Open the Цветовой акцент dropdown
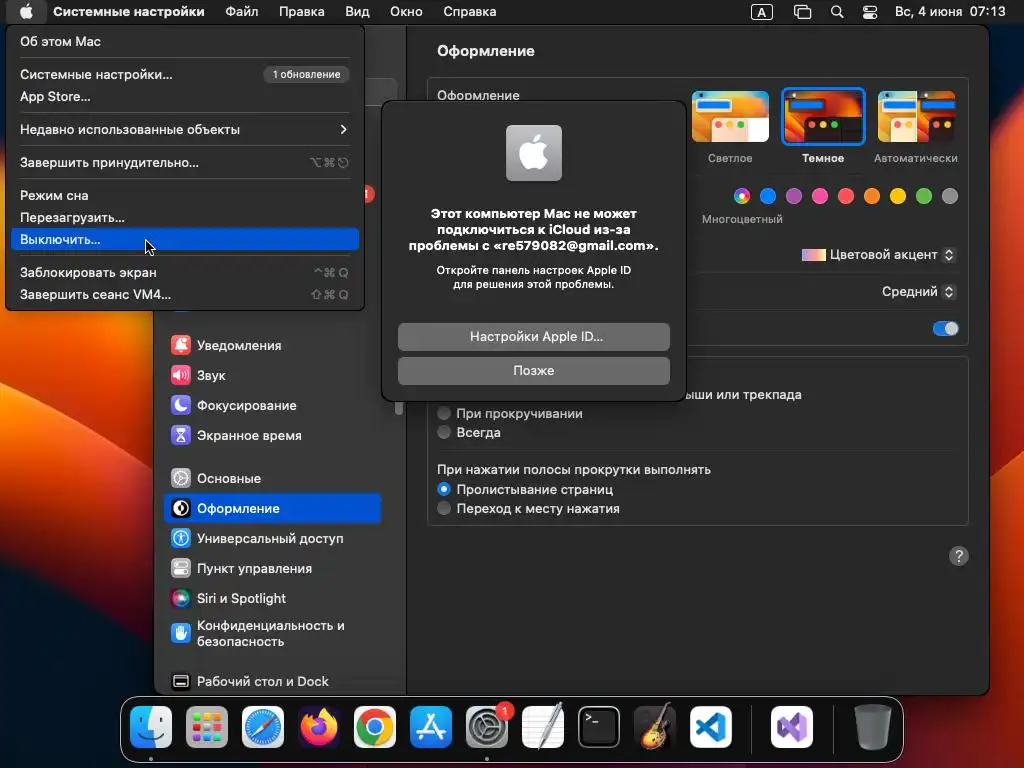The width and height of the screenshot is (1024, 768). [878, 255]
